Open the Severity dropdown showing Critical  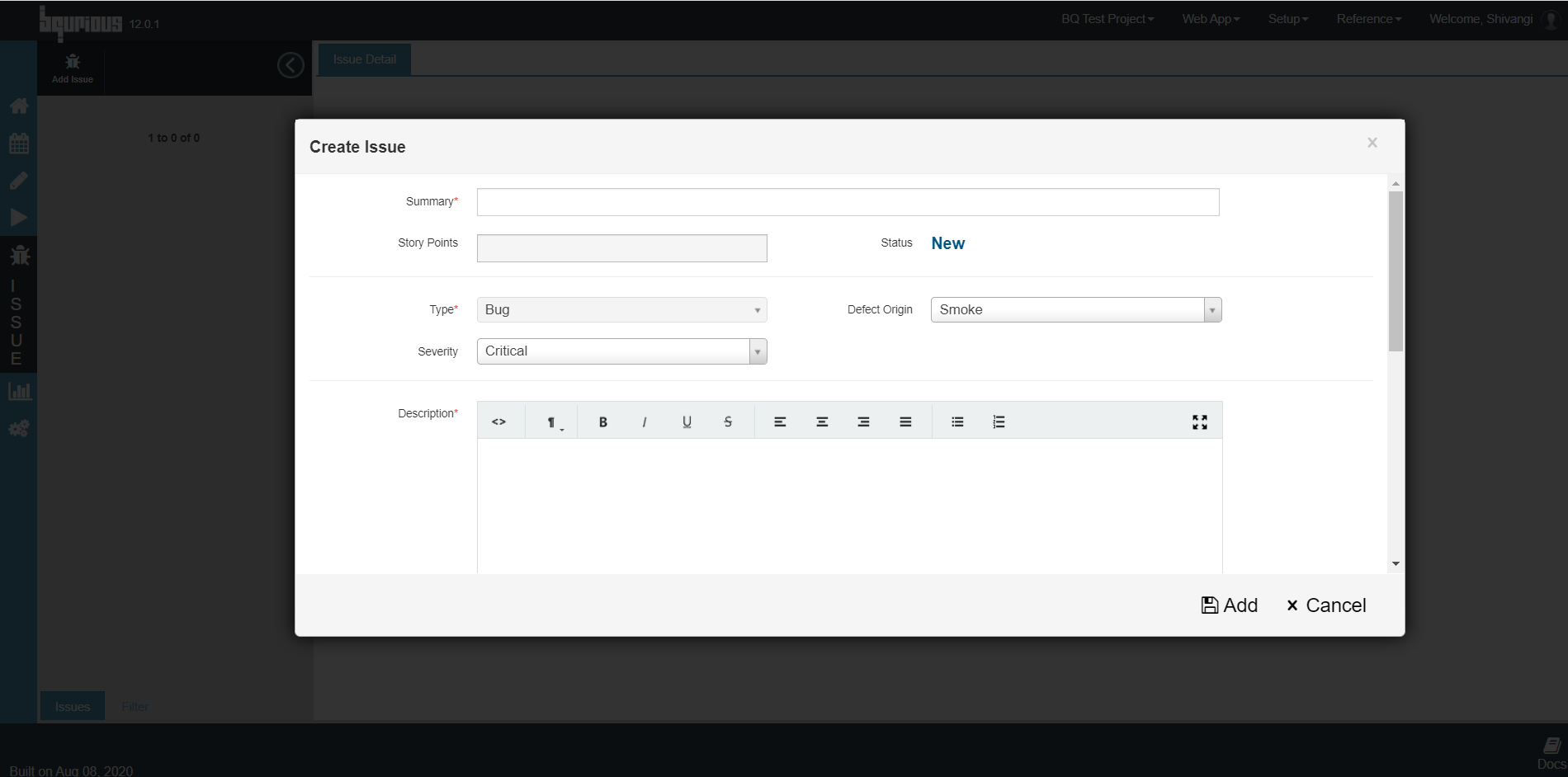tap(622, 351)
